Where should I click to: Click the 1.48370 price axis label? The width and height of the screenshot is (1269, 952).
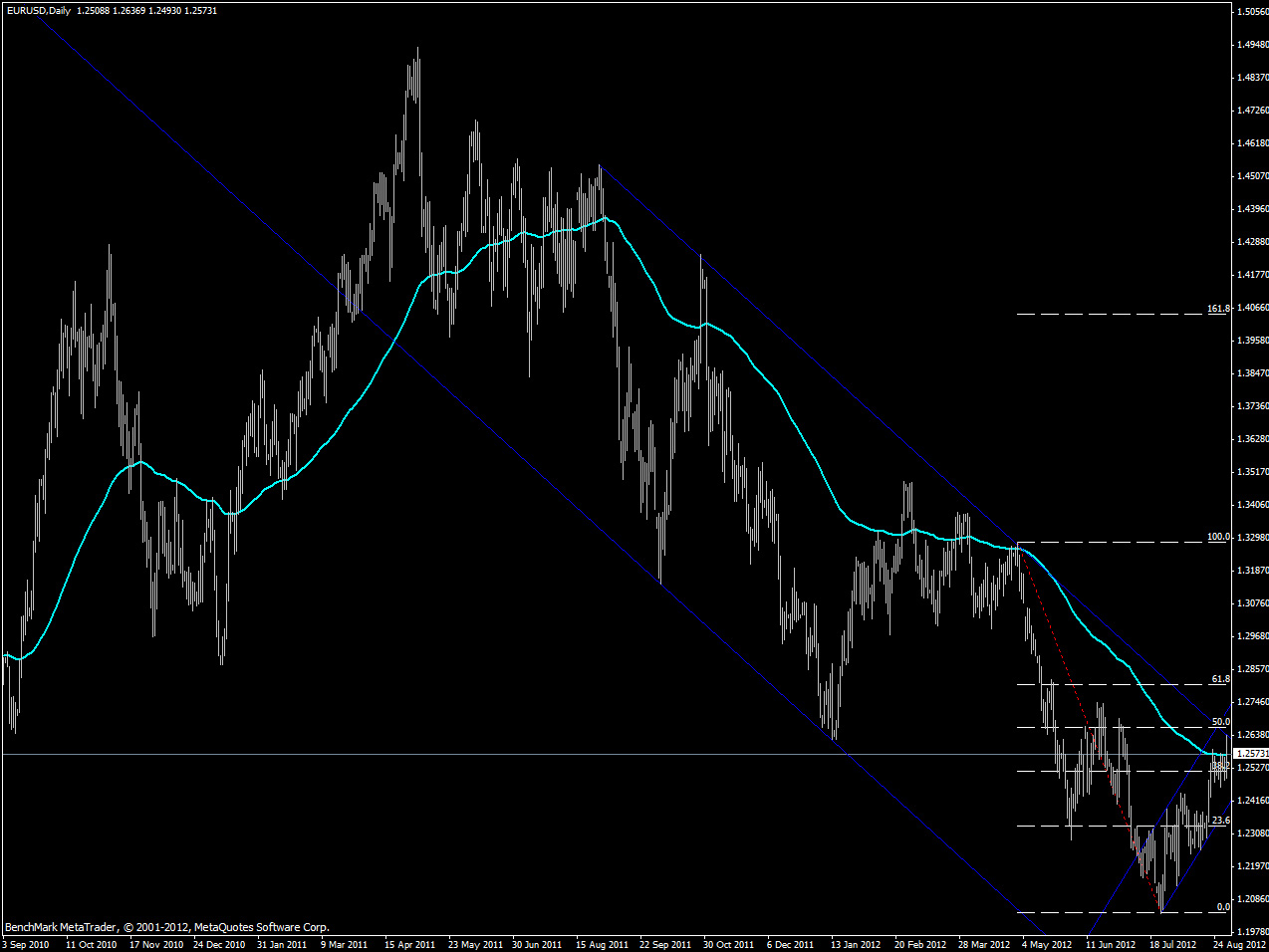pos(1252,78)
